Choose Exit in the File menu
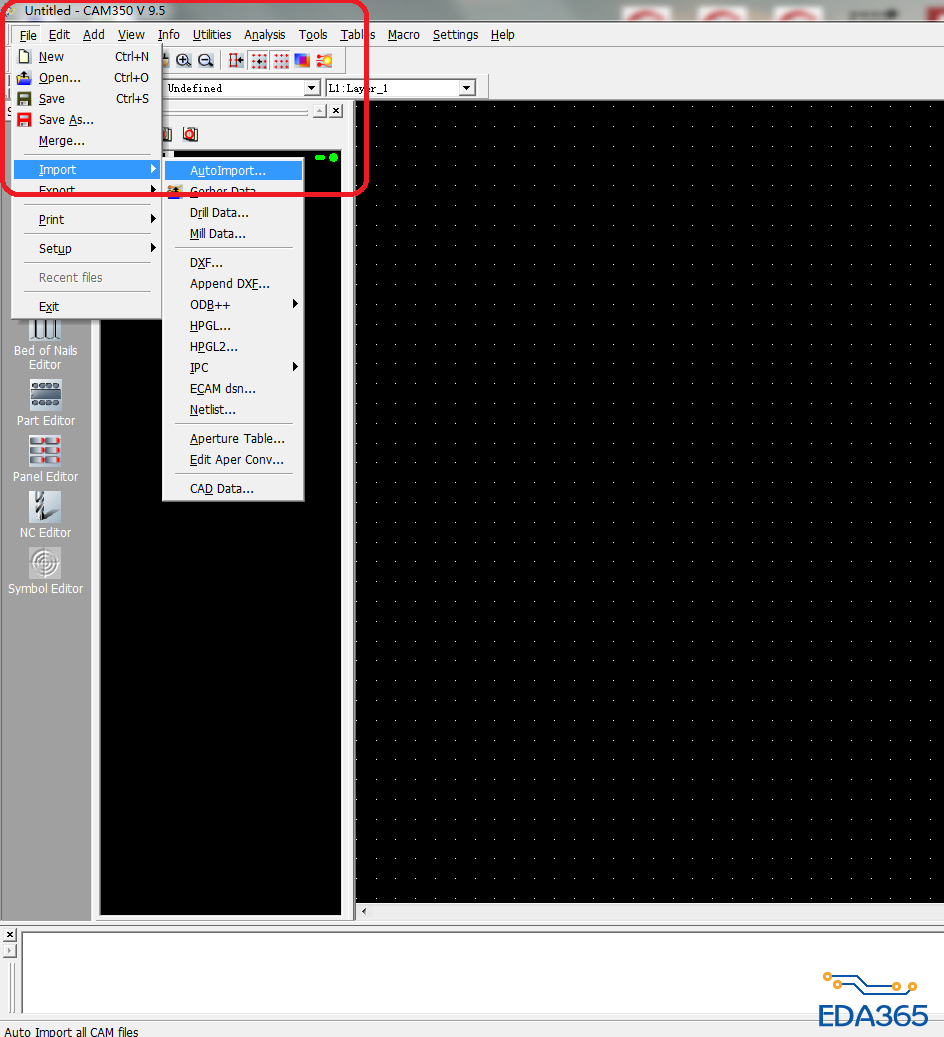944x1037 pixels. point(87,307)
